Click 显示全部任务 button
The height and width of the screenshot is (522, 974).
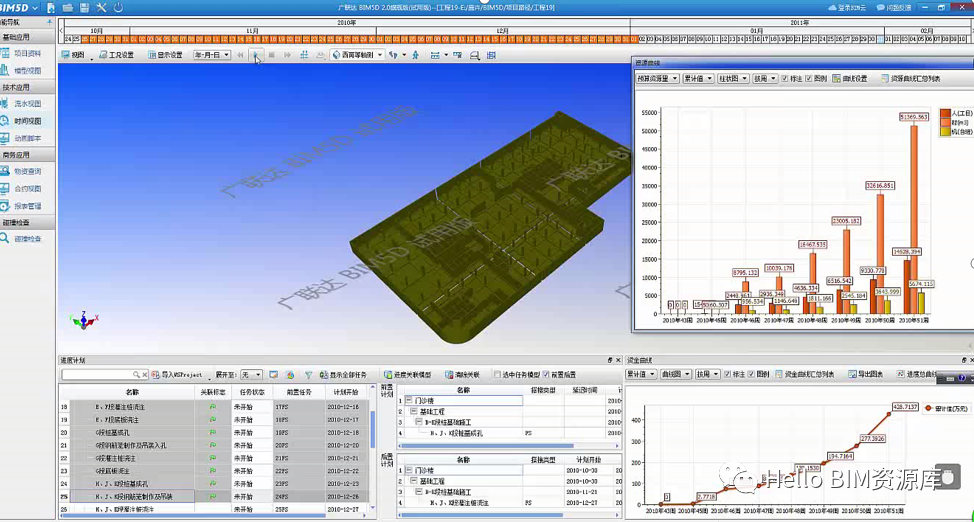[344, 375]
